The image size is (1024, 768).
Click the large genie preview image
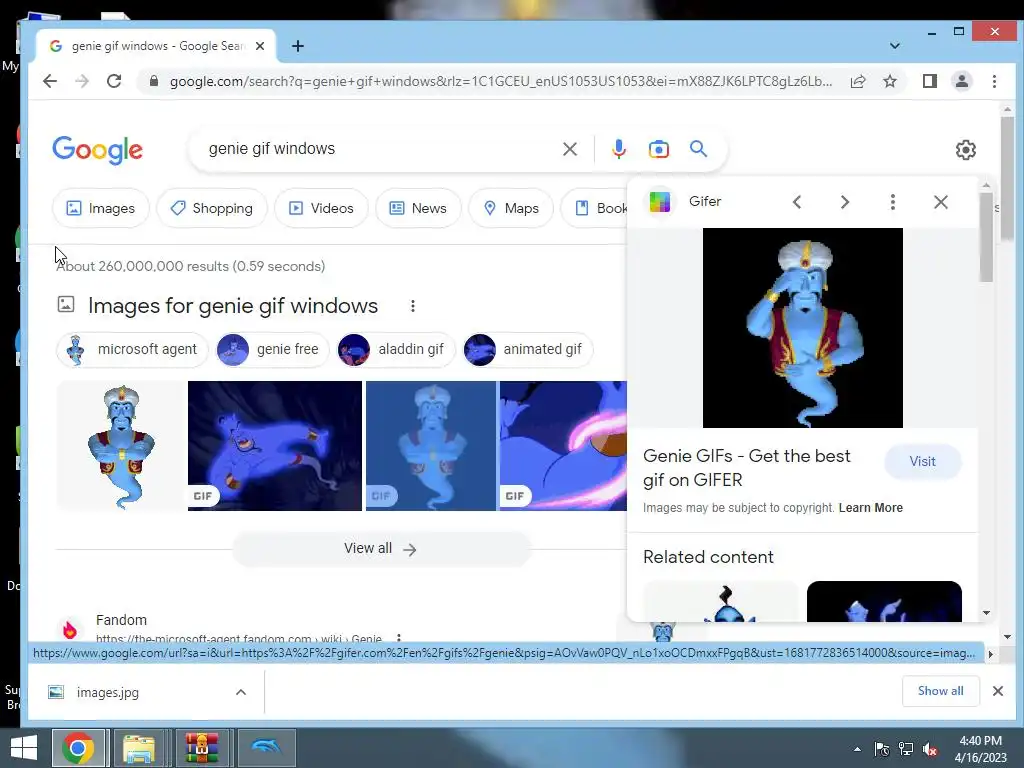pyautogui.click(x=803, y=328)
